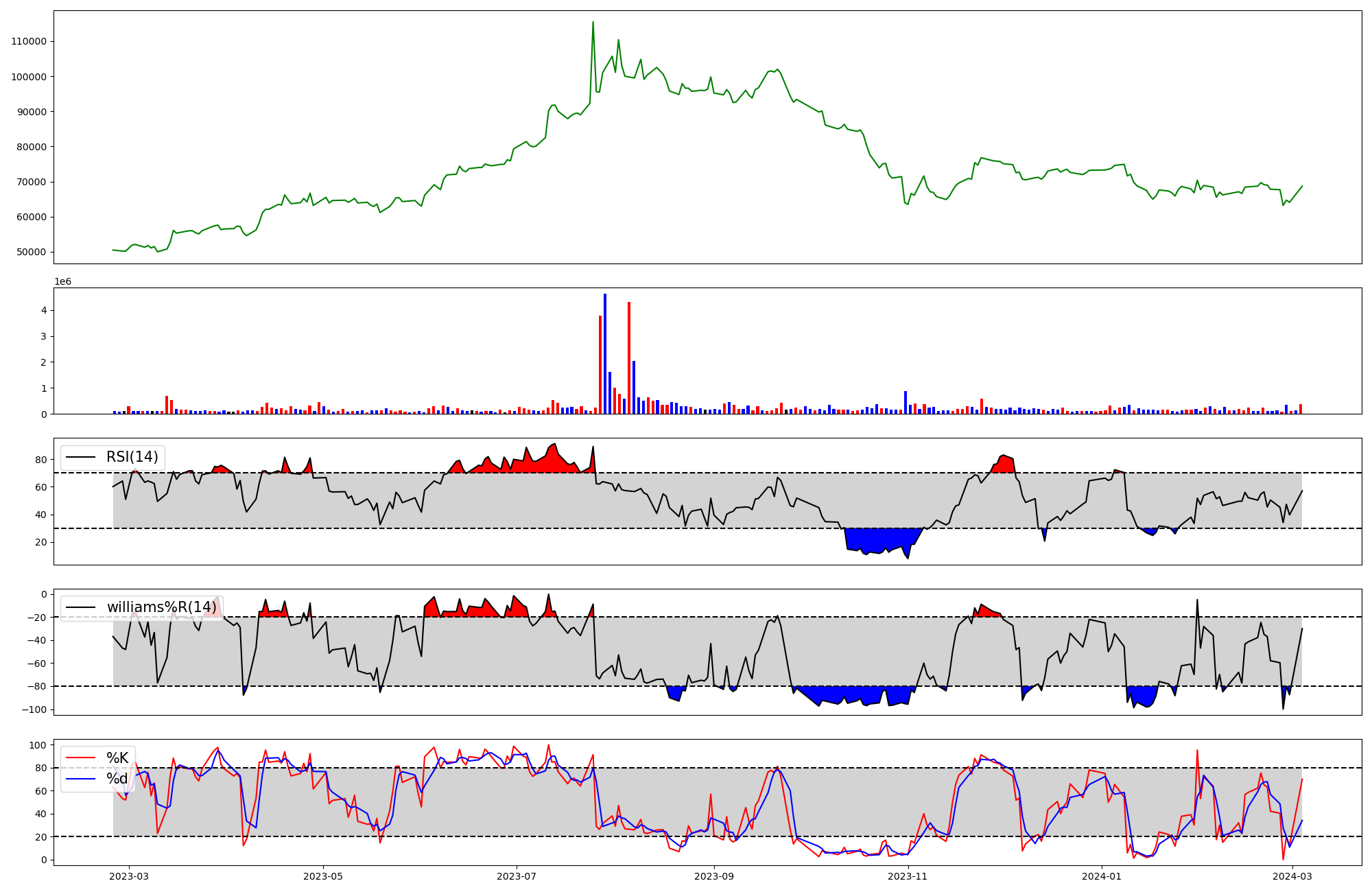
Task: Click the 2023-09 x-axis date label
Action: pyautogui.click(x=714, y=876)
